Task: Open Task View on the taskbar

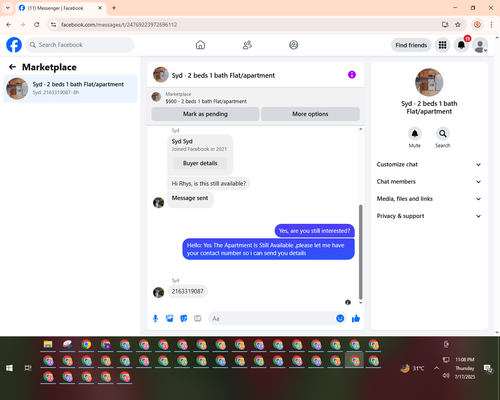Action: point(28,368)
